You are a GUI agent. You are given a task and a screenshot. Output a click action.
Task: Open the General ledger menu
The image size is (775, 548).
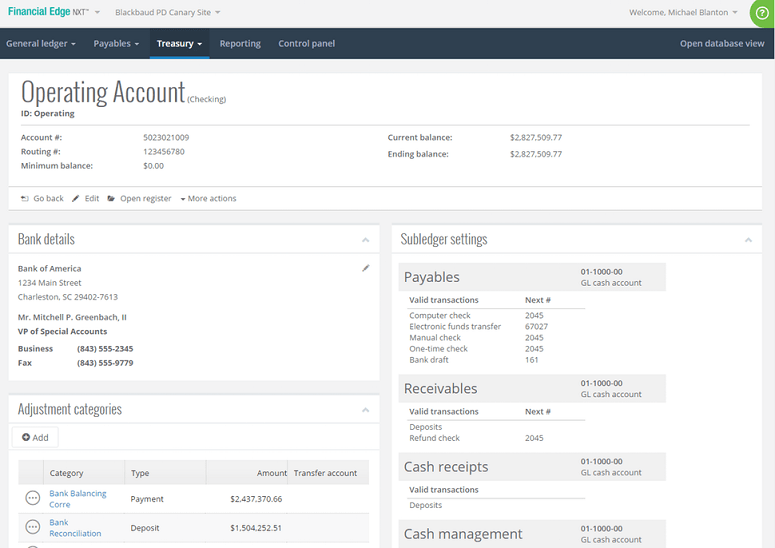(41, 44)
